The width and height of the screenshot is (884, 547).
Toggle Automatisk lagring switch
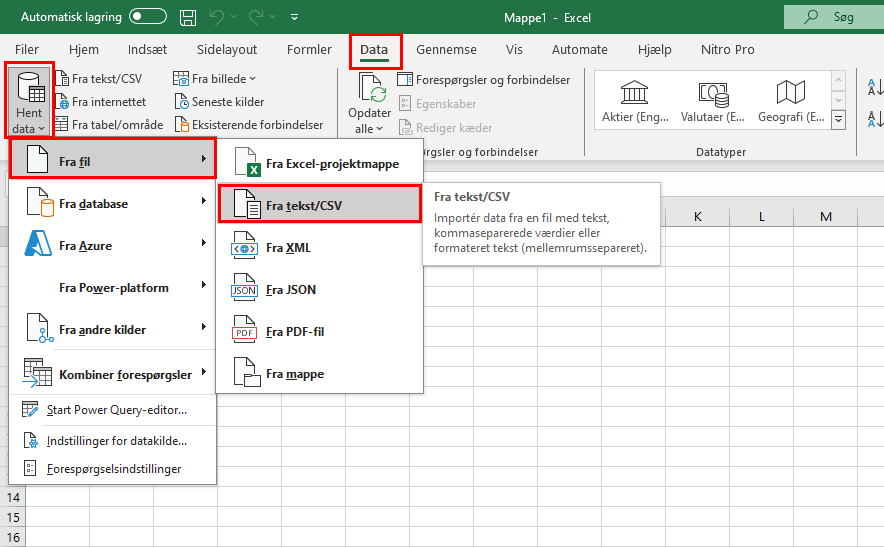click(148, 16)
